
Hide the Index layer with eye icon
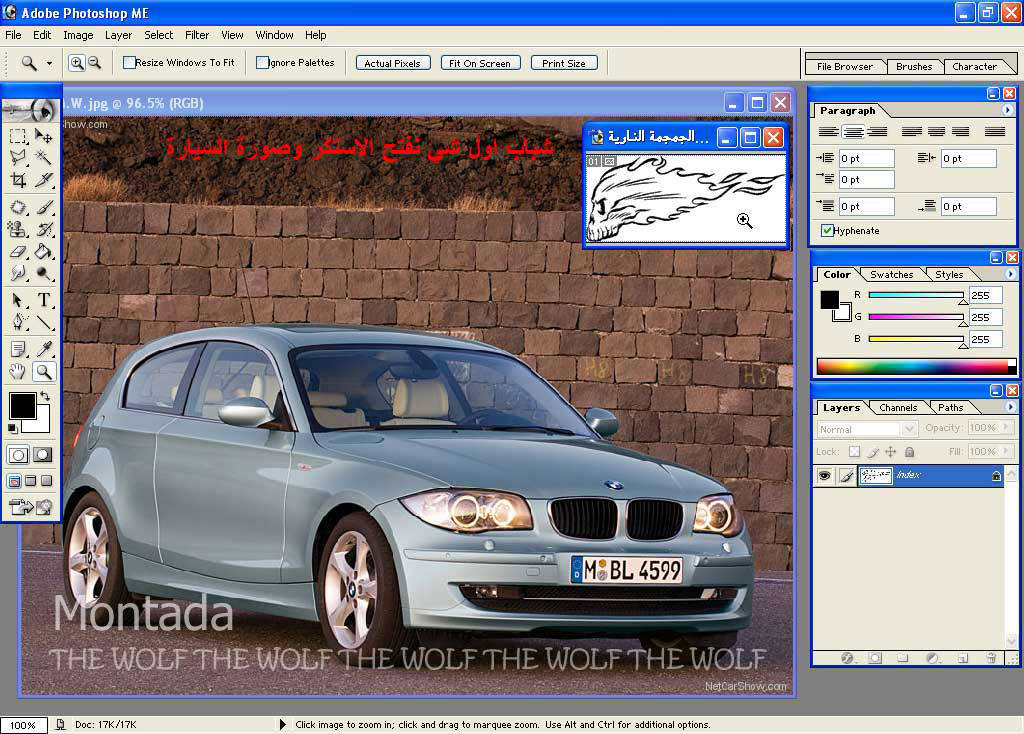(x=825, y=475)
